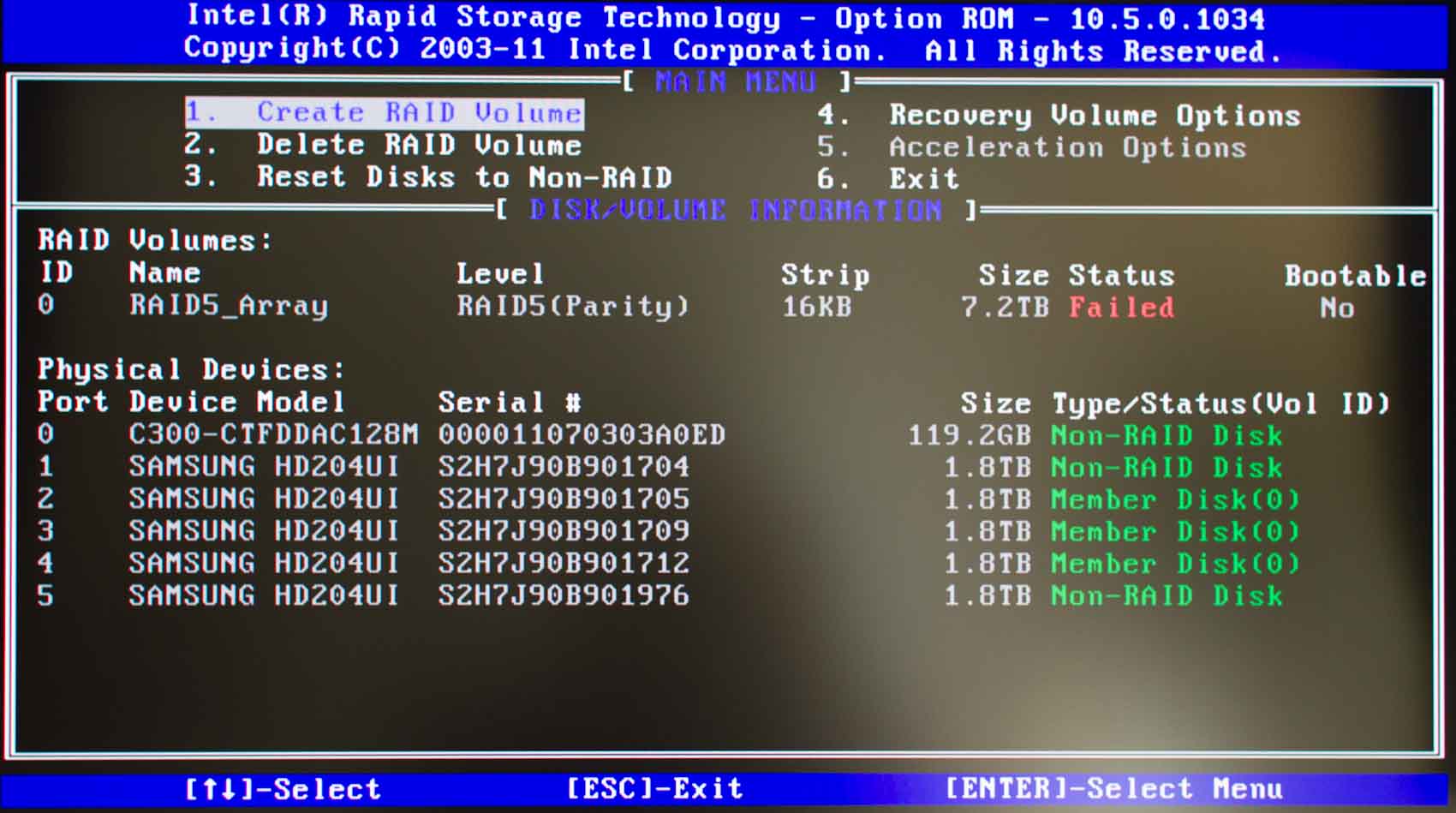The width and height of the screenshot is (1456, 813).
Task: Click serial number 000011070303A0ED
Action: coord(582,435)
